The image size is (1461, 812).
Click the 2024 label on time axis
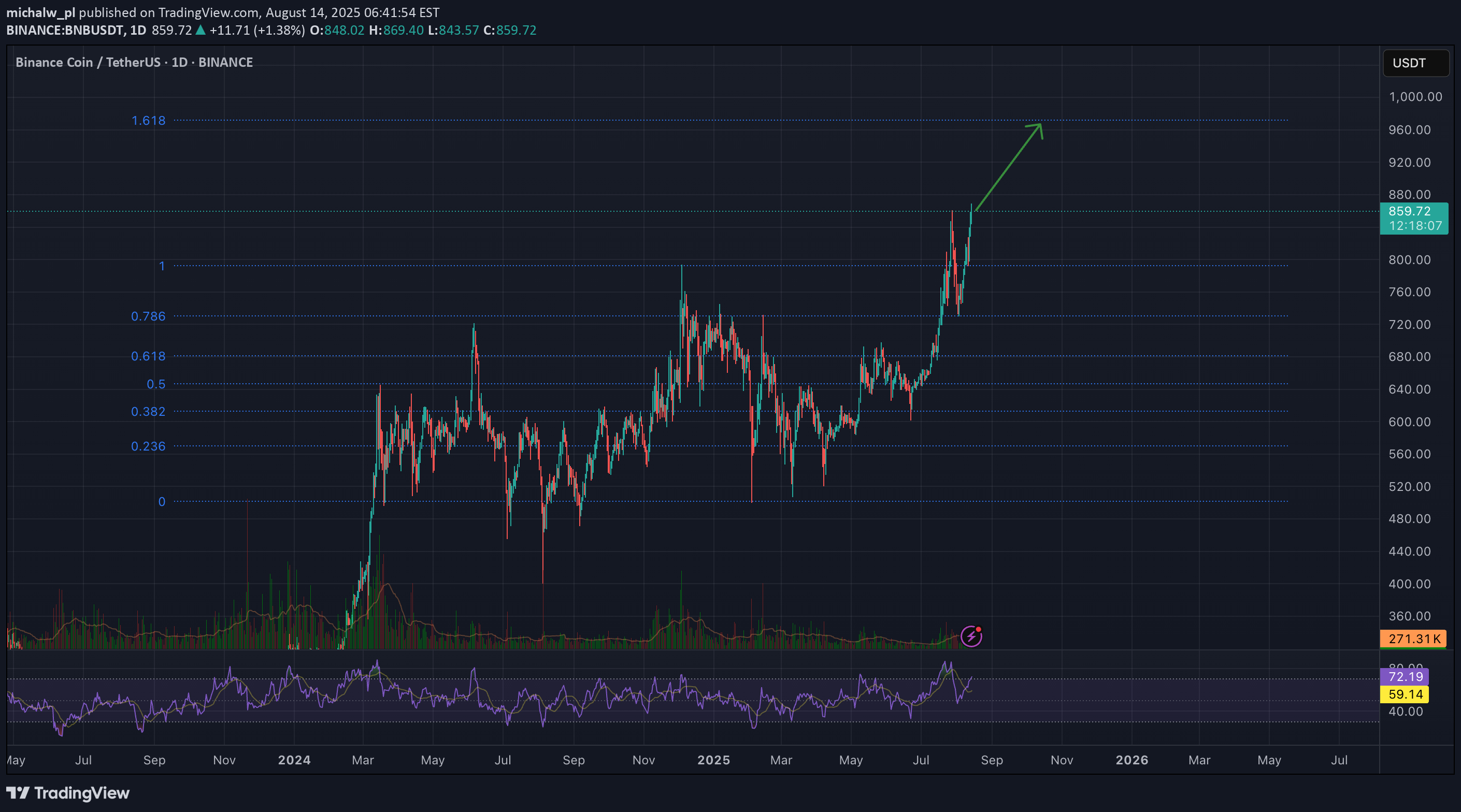pos(294,760)
